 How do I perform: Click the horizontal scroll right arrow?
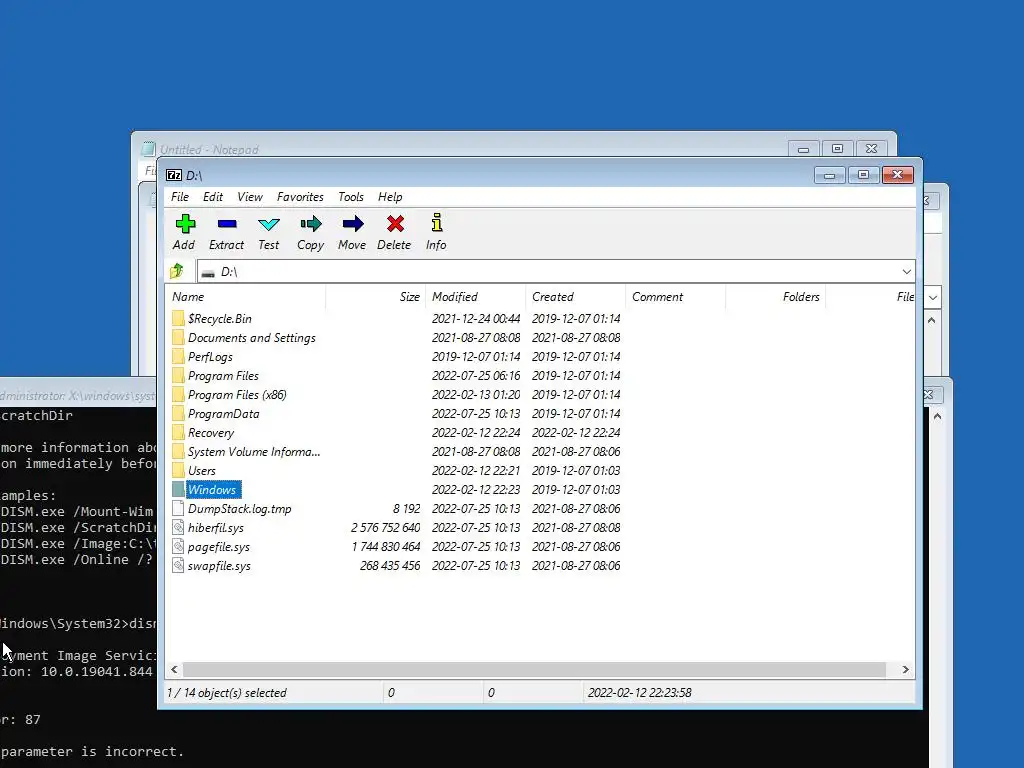coord(905,669)
